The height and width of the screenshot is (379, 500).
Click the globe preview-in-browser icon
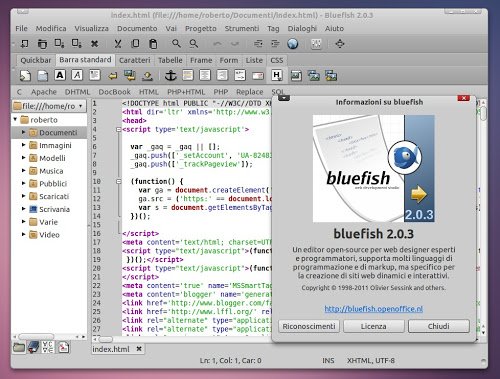tap(293, 44)
